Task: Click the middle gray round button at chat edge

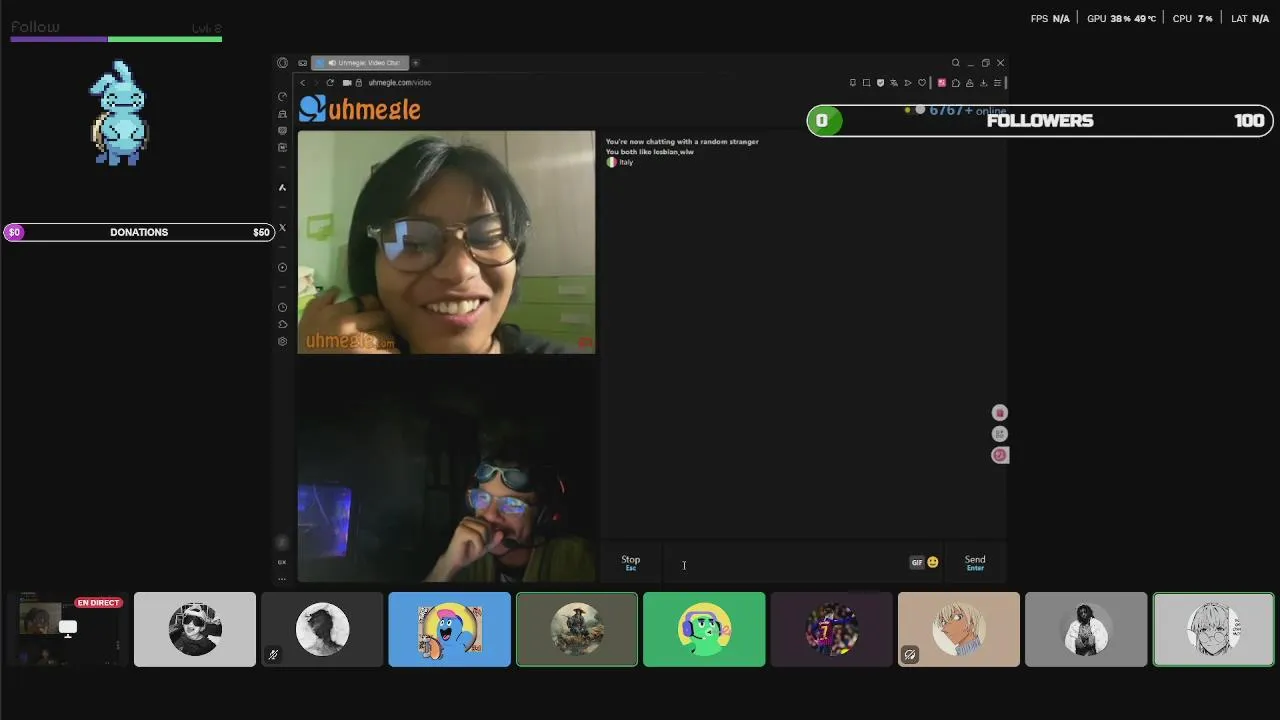Action: coord(999,434)
